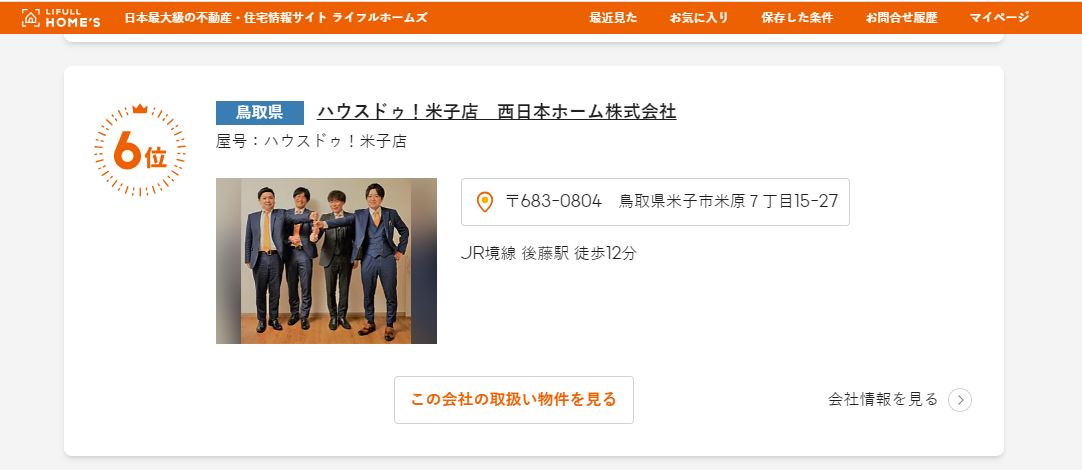Click the orange map pin icon
1082x470 pixels.
[485, 202]
